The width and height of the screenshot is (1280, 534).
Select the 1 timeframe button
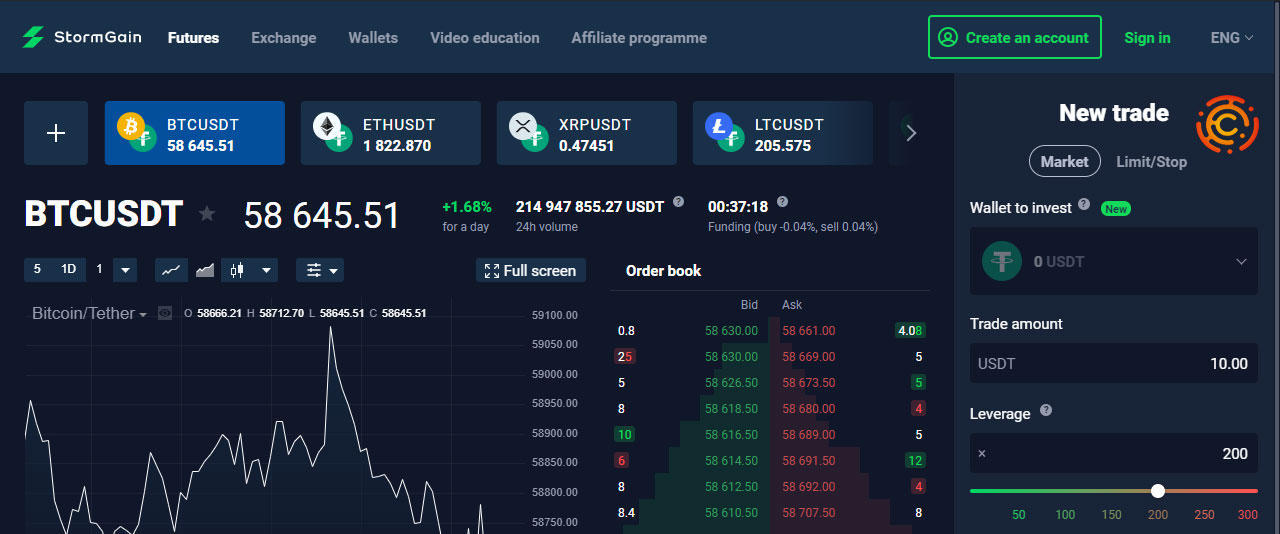[99, 269]
